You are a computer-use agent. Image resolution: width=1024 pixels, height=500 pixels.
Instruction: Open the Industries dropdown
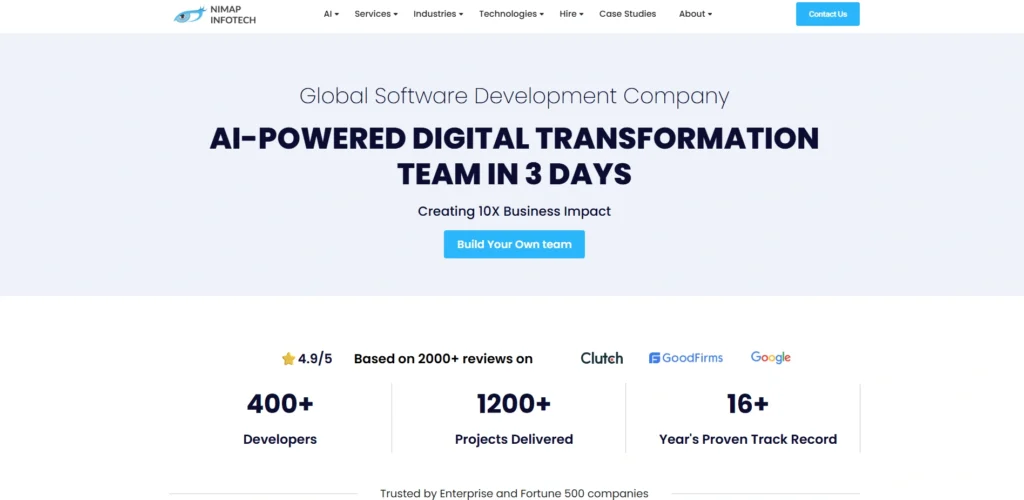(x=438, y=14)
